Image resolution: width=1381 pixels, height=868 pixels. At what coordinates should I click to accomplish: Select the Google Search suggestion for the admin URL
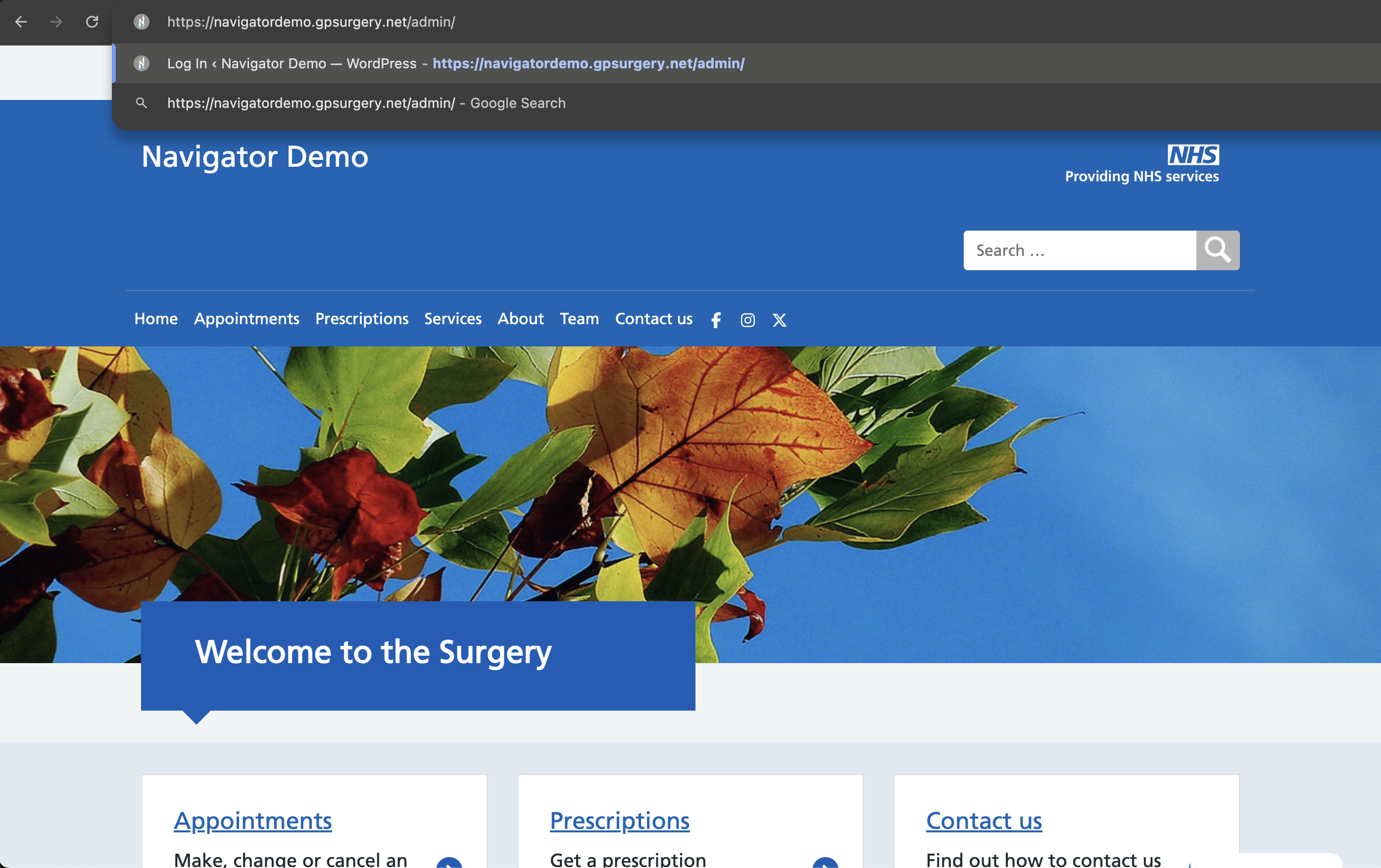click(745, 103)
